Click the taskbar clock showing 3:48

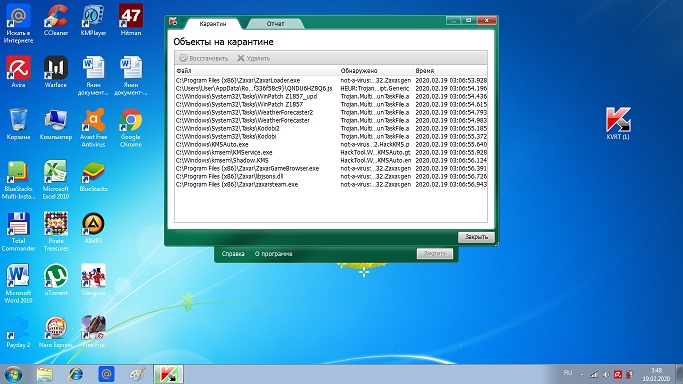point(656,374)
